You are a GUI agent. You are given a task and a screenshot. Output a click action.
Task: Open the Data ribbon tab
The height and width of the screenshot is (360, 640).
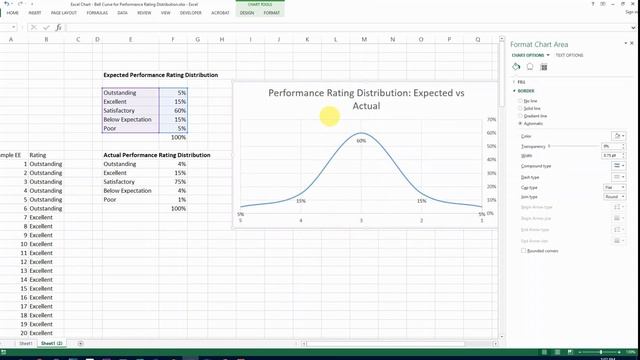[122, 13]
